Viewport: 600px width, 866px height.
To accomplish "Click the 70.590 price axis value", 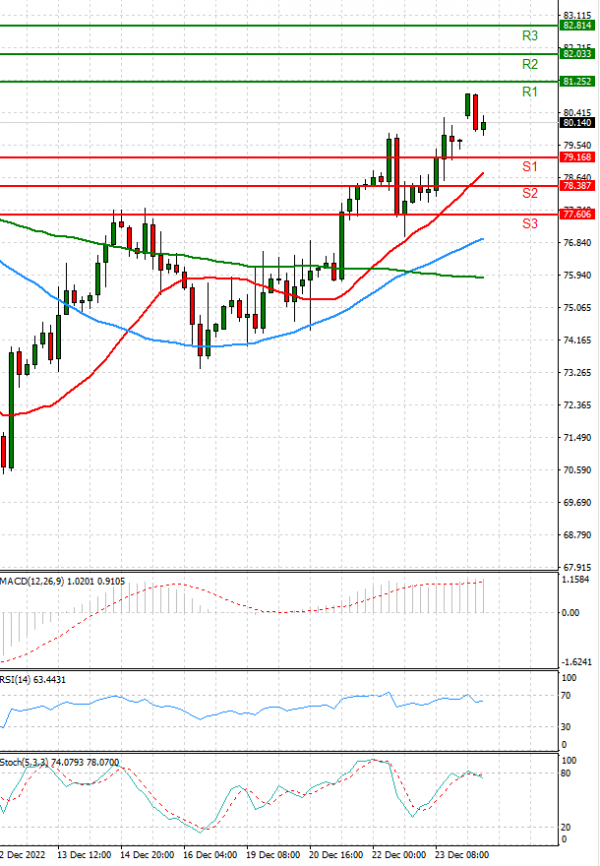I will click(x=577, y=470).
